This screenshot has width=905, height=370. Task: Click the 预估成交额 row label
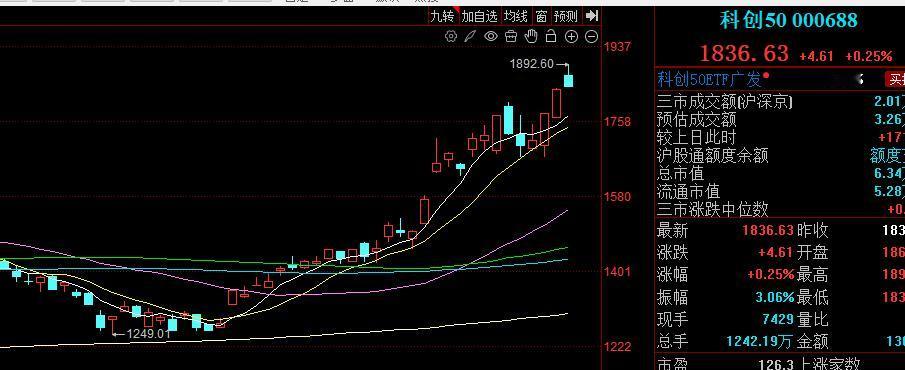(697, 120)
